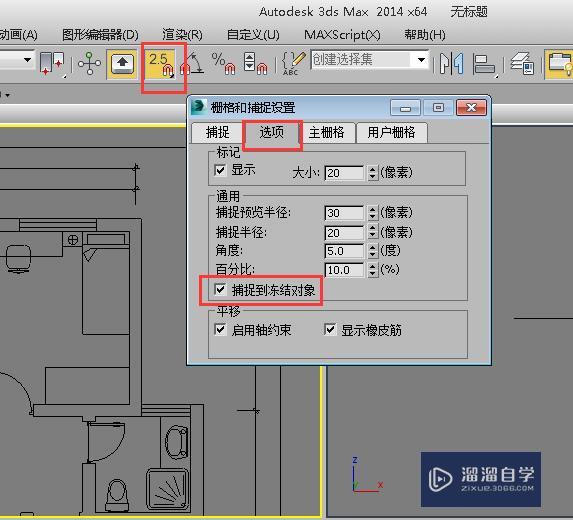573x520 pixels.
Task: Switch to the 主栅格 tab
Action: tap(326, 132)
